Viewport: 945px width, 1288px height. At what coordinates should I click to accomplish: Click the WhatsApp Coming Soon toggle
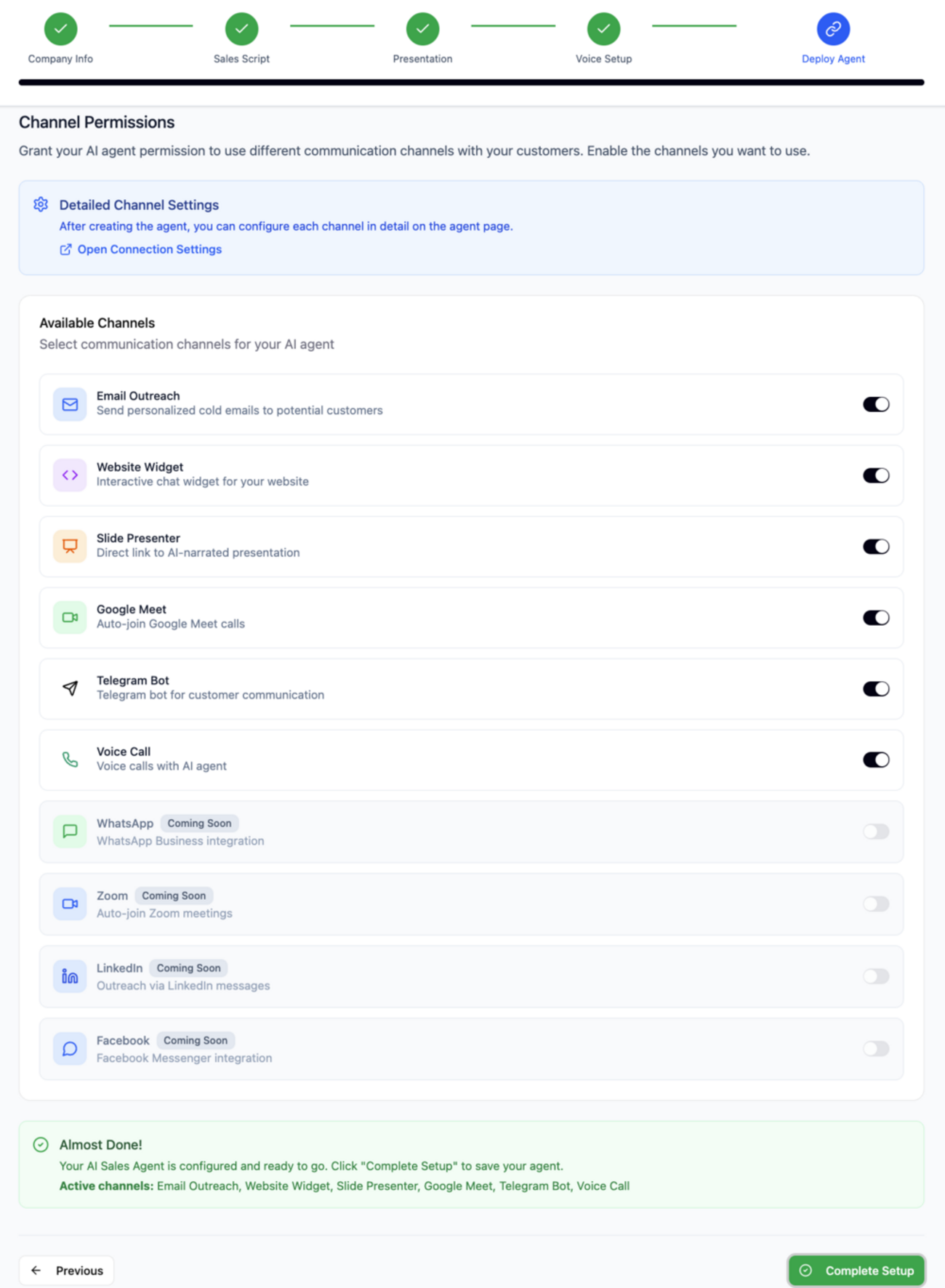876,832
